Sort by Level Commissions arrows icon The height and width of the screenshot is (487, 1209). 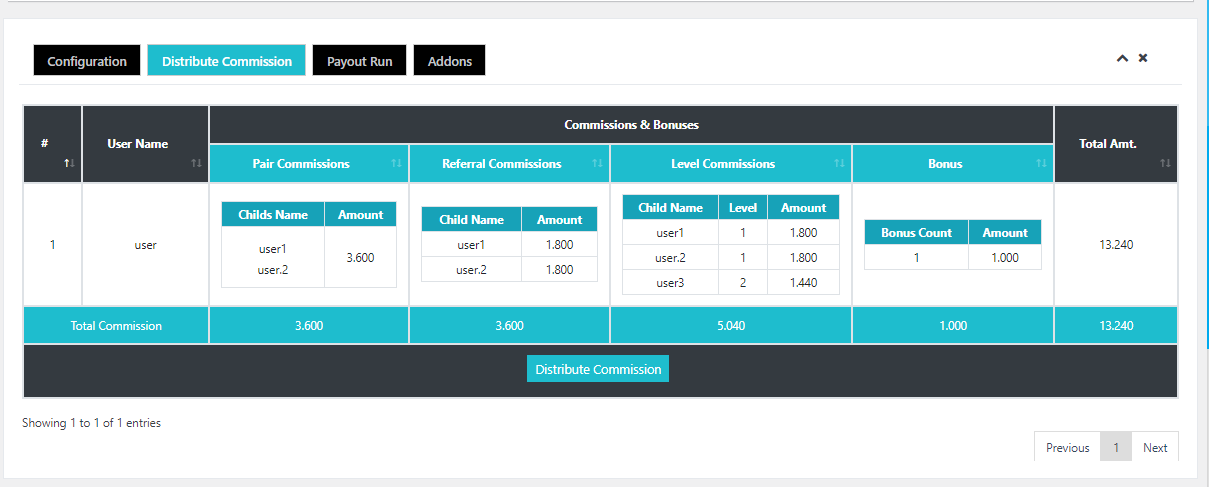pos(839,164)
